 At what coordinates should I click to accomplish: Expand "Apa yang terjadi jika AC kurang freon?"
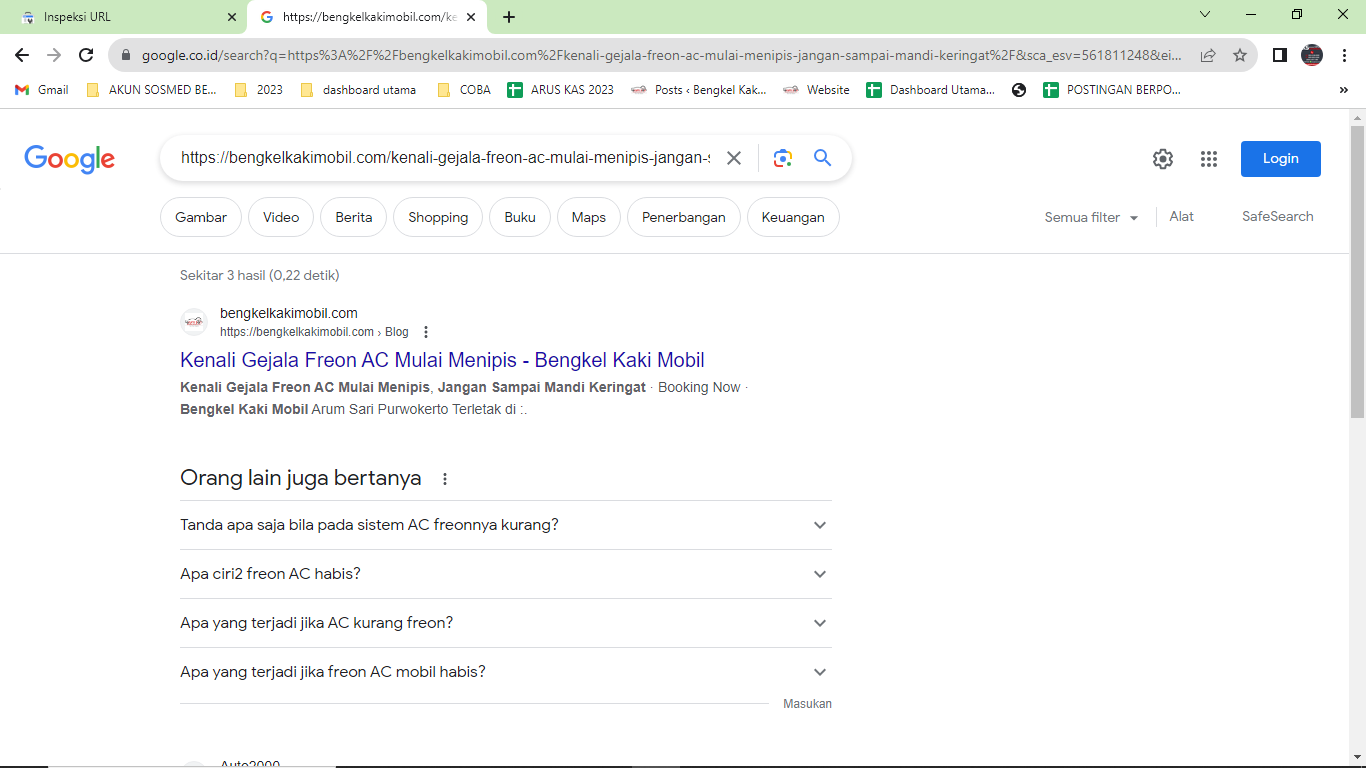pyautogui.click(x=506, y=623)
